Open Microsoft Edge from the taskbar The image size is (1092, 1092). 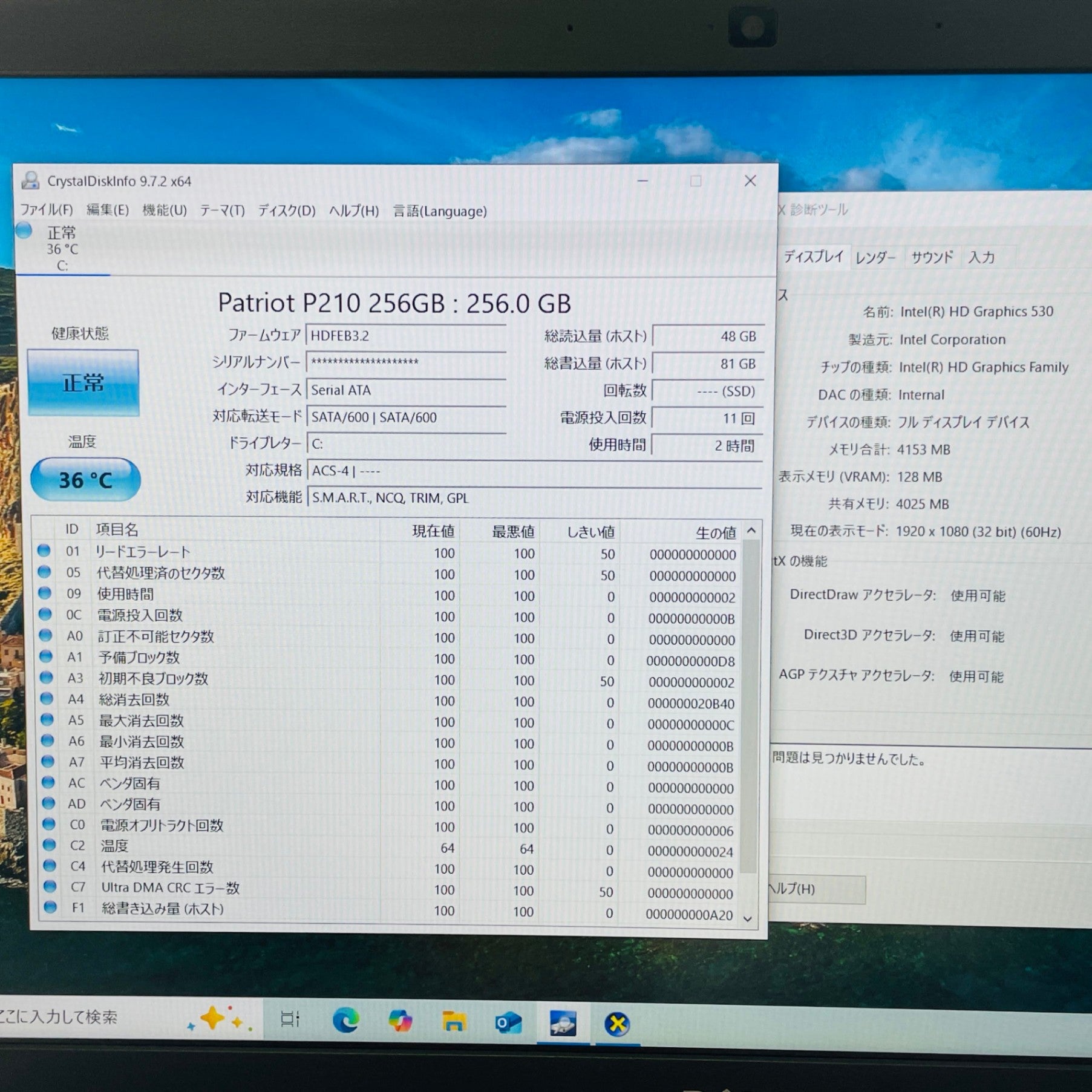[346, 1021]
